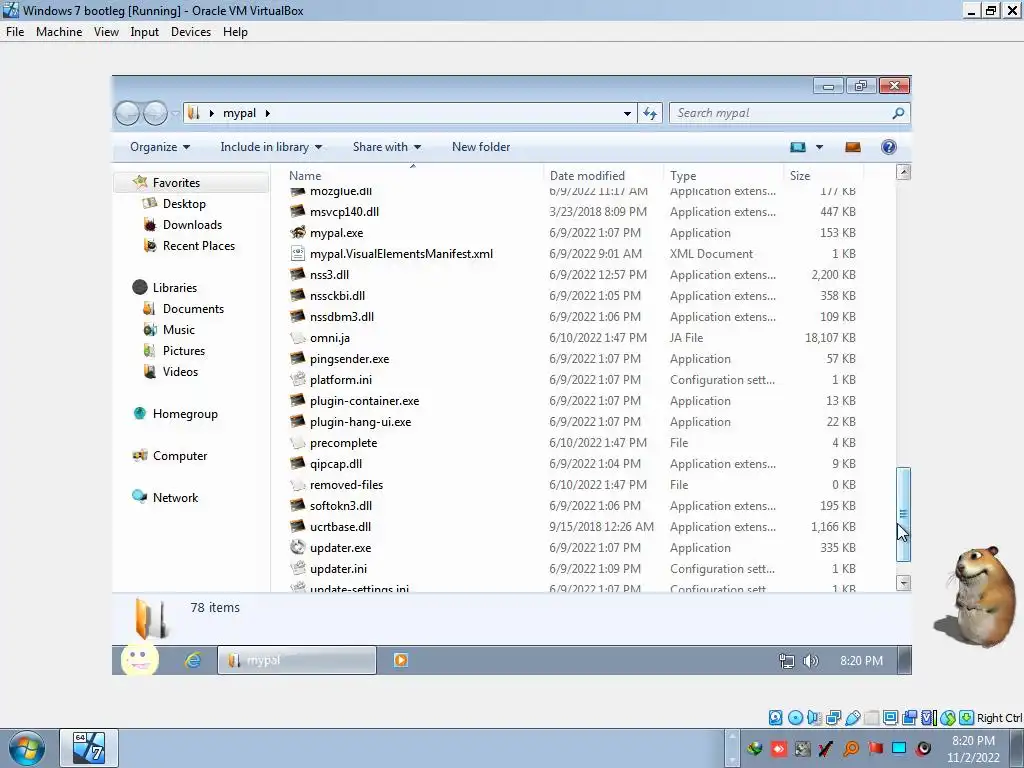Click the guest network tray icon

(787, 661)
